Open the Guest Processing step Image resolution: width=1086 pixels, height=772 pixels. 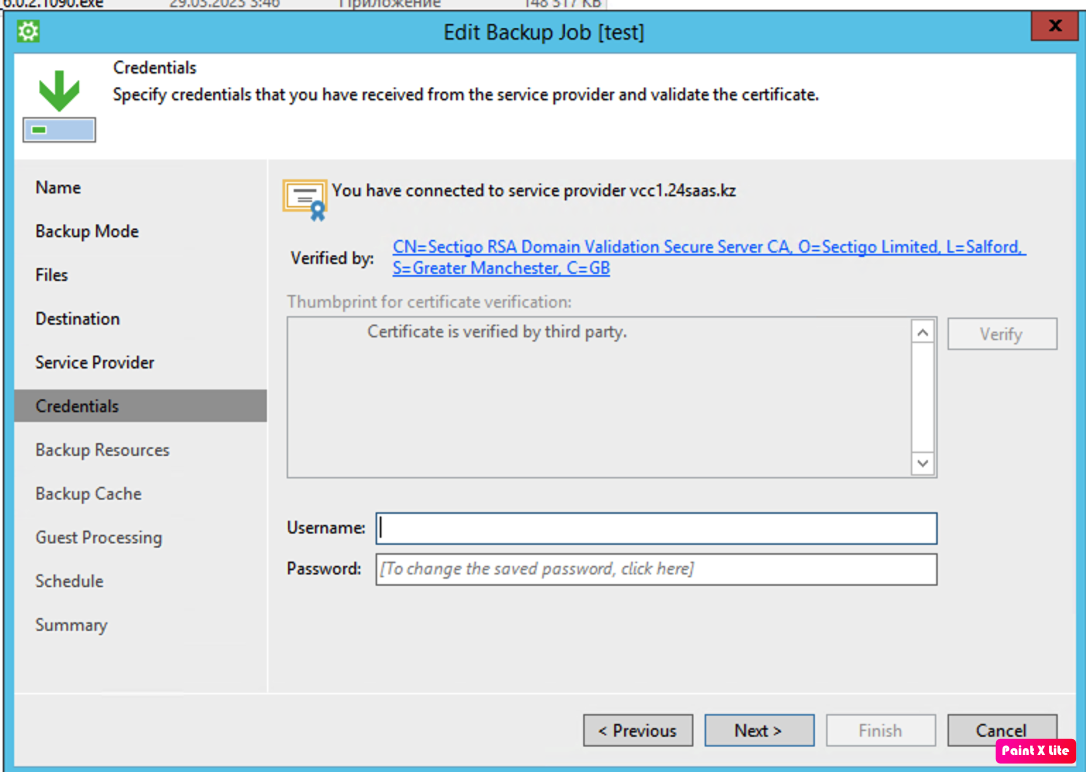click(99, 537)
